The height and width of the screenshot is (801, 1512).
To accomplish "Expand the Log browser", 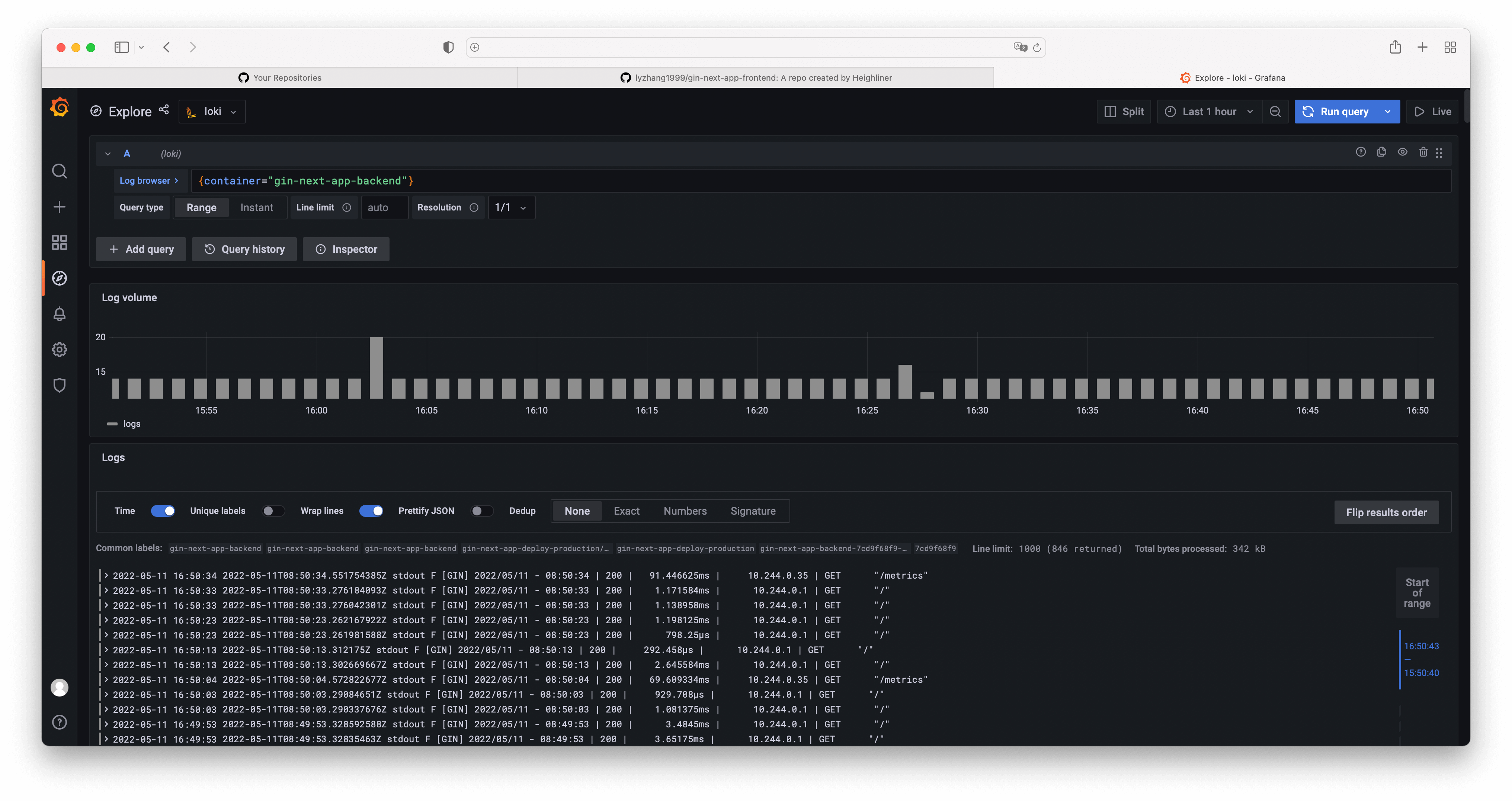I will [149, 181].
